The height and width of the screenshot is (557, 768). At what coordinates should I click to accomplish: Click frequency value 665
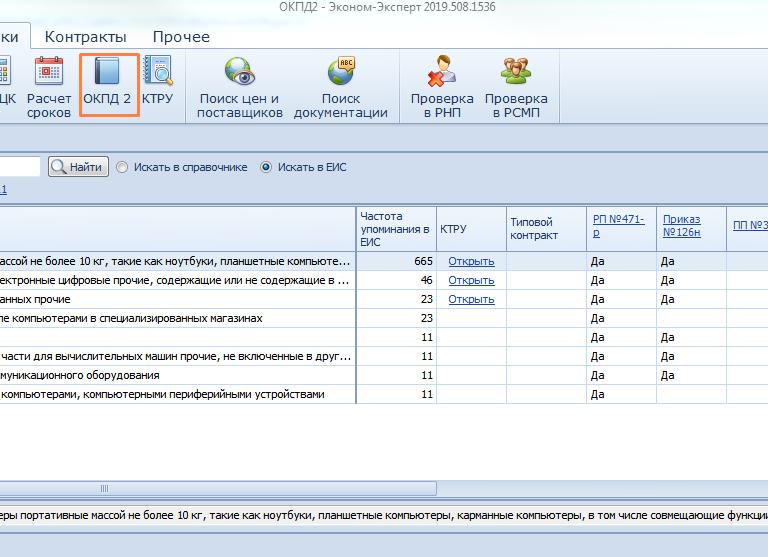(x=423, y=261)
